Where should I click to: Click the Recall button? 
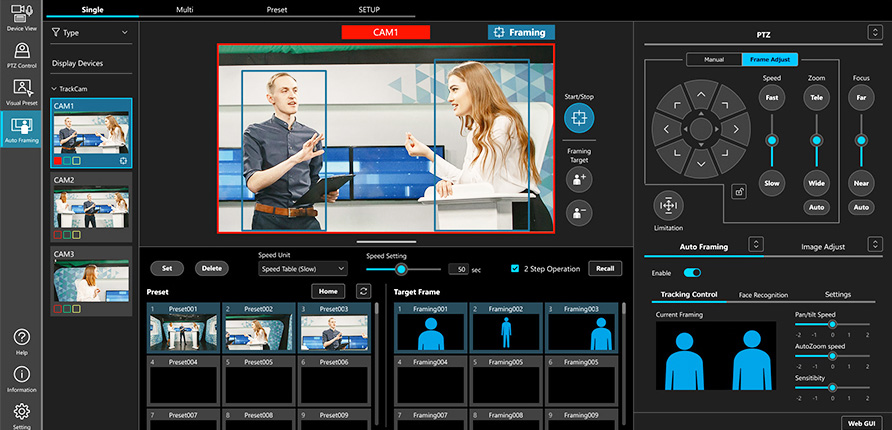pyautogui.click(x=605, y=269)
